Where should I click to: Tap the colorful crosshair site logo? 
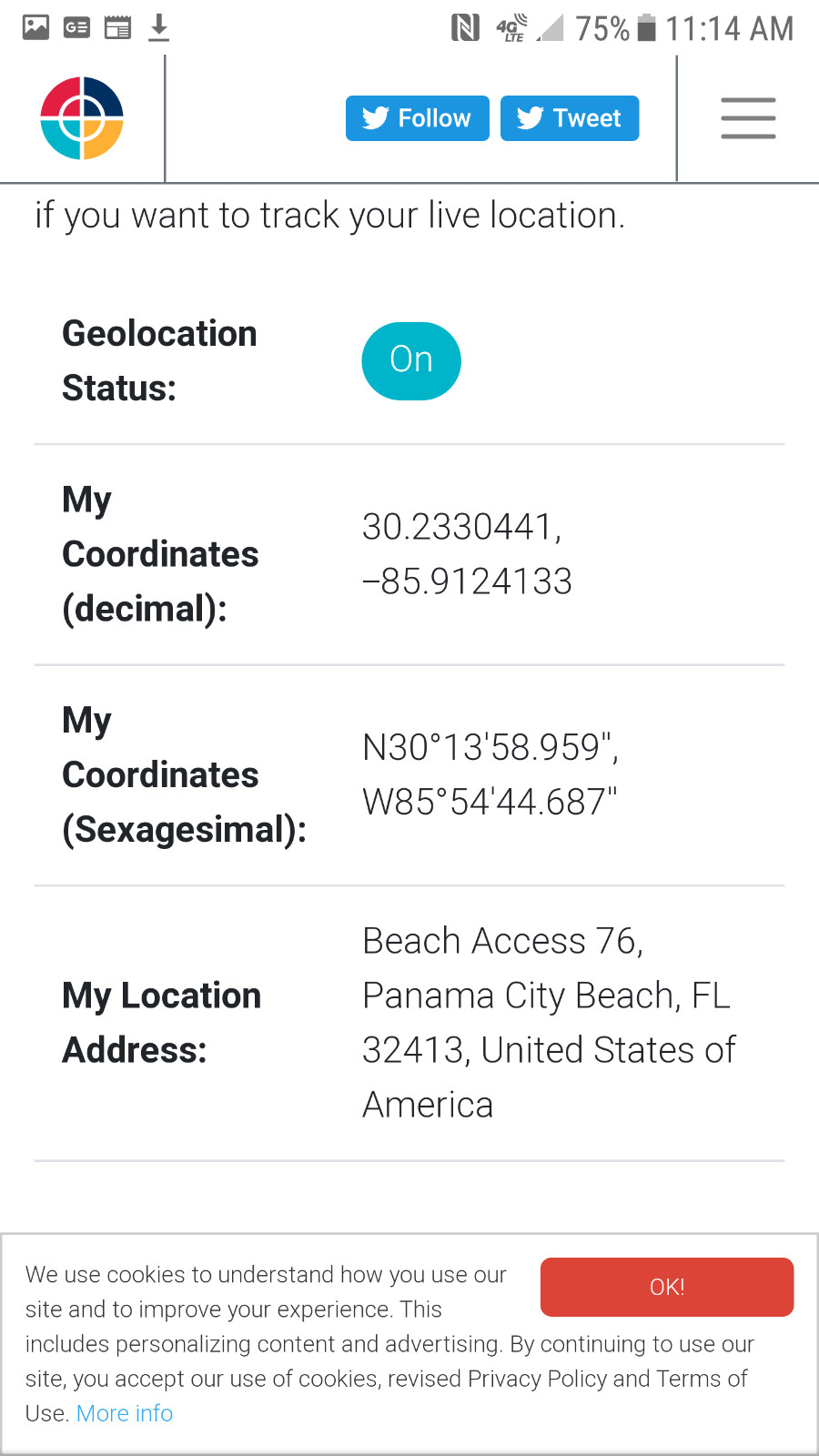(x=82, y=118)
